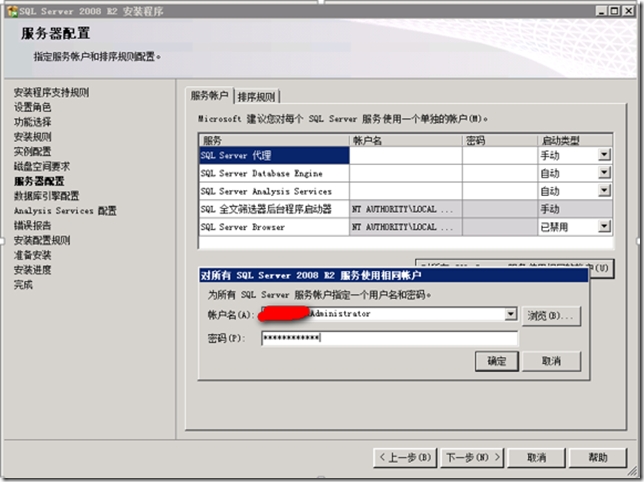Click 错误报告 step in sidebar
644x482 pixels.
tap(32, 225)
